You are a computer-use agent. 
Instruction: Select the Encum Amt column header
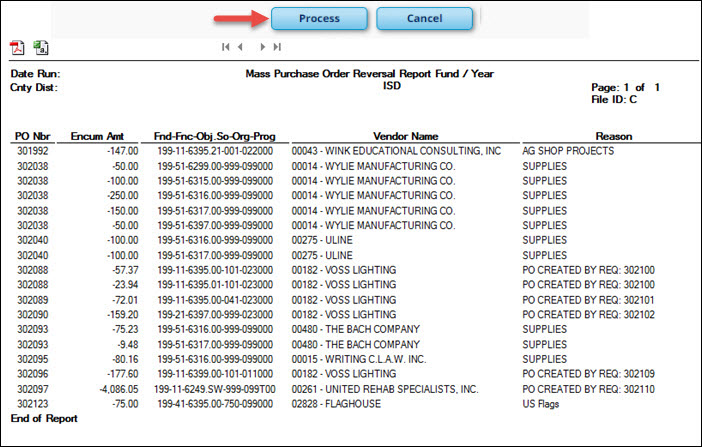(x=97, y=136)
